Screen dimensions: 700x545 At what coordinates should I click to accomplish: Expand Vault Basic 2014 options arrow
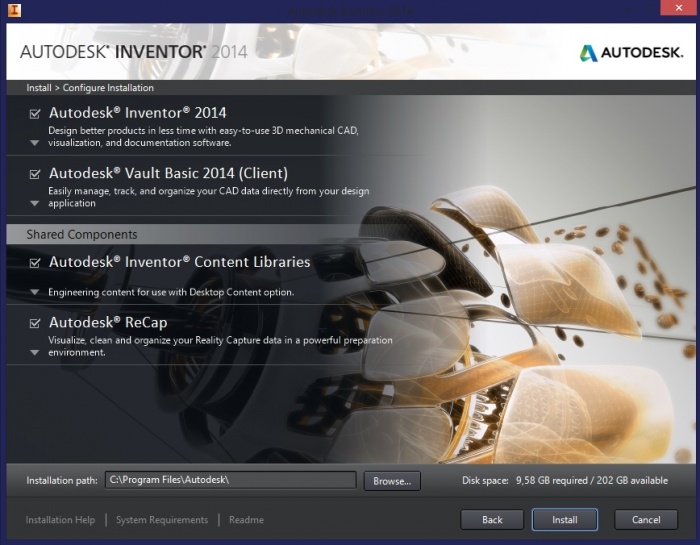click(34, 204)
